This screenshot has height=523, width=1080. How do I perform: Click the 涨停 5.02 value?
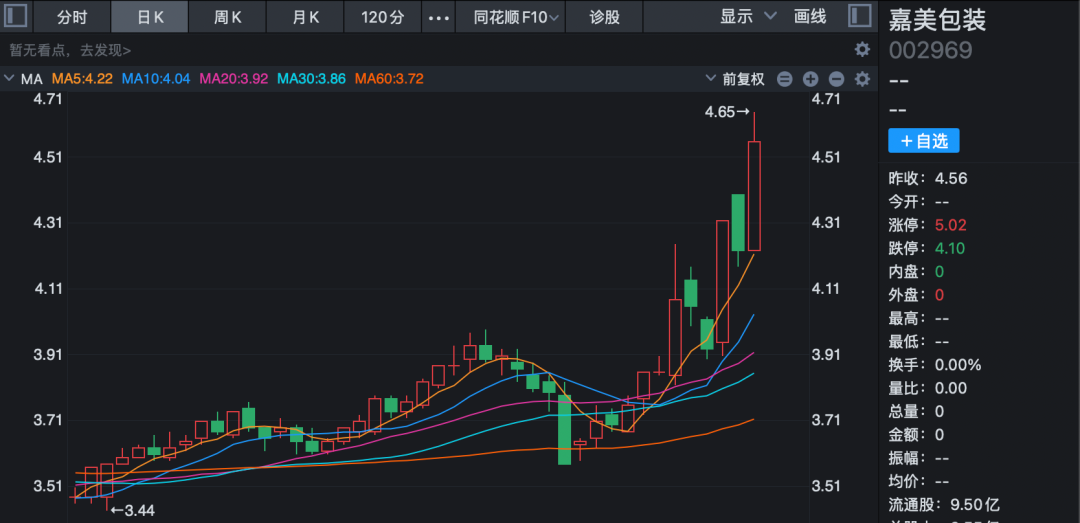coord(951,225)
